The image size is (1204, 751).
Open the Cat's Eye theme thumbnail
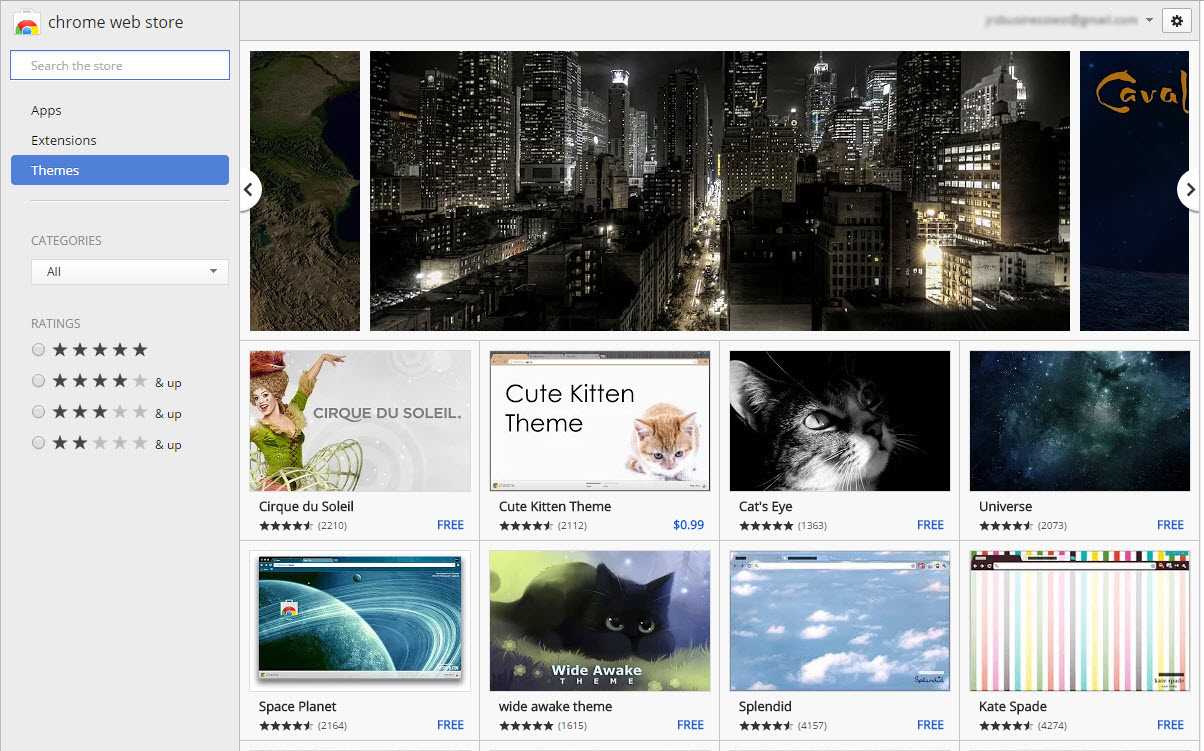(x=840, y=421)
